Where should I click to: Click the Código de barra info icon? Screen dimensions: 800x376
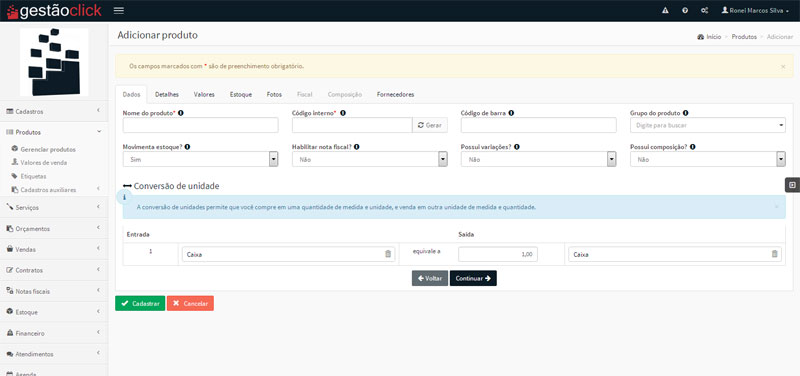(511, 113)
